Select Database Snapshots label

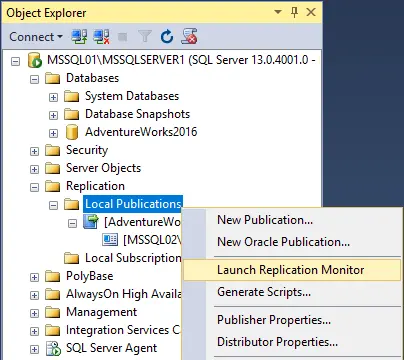point(137,114)
